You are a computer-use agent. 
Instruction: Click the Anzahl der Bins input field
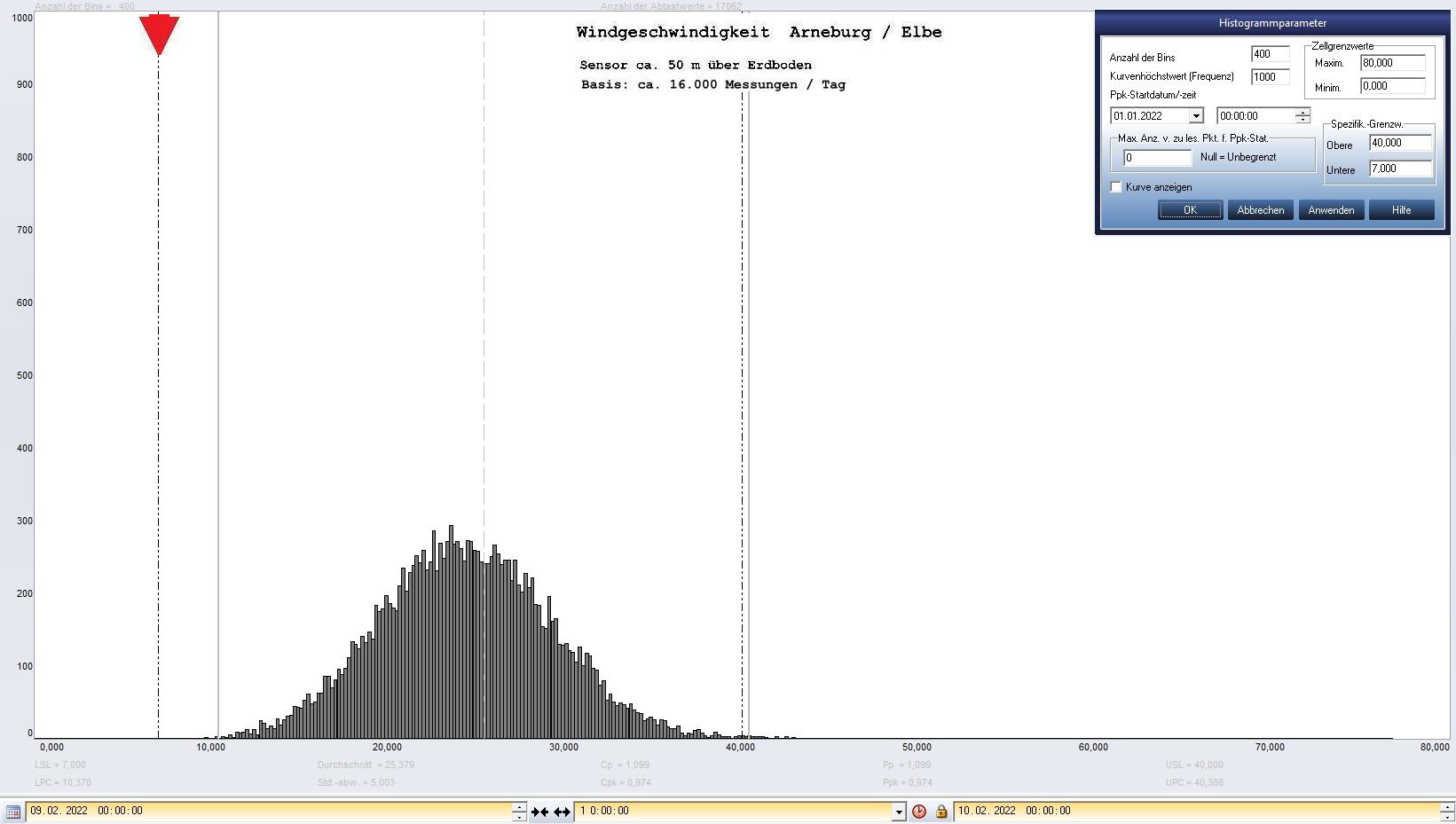pyautogui.click(x=1269, y=54)
